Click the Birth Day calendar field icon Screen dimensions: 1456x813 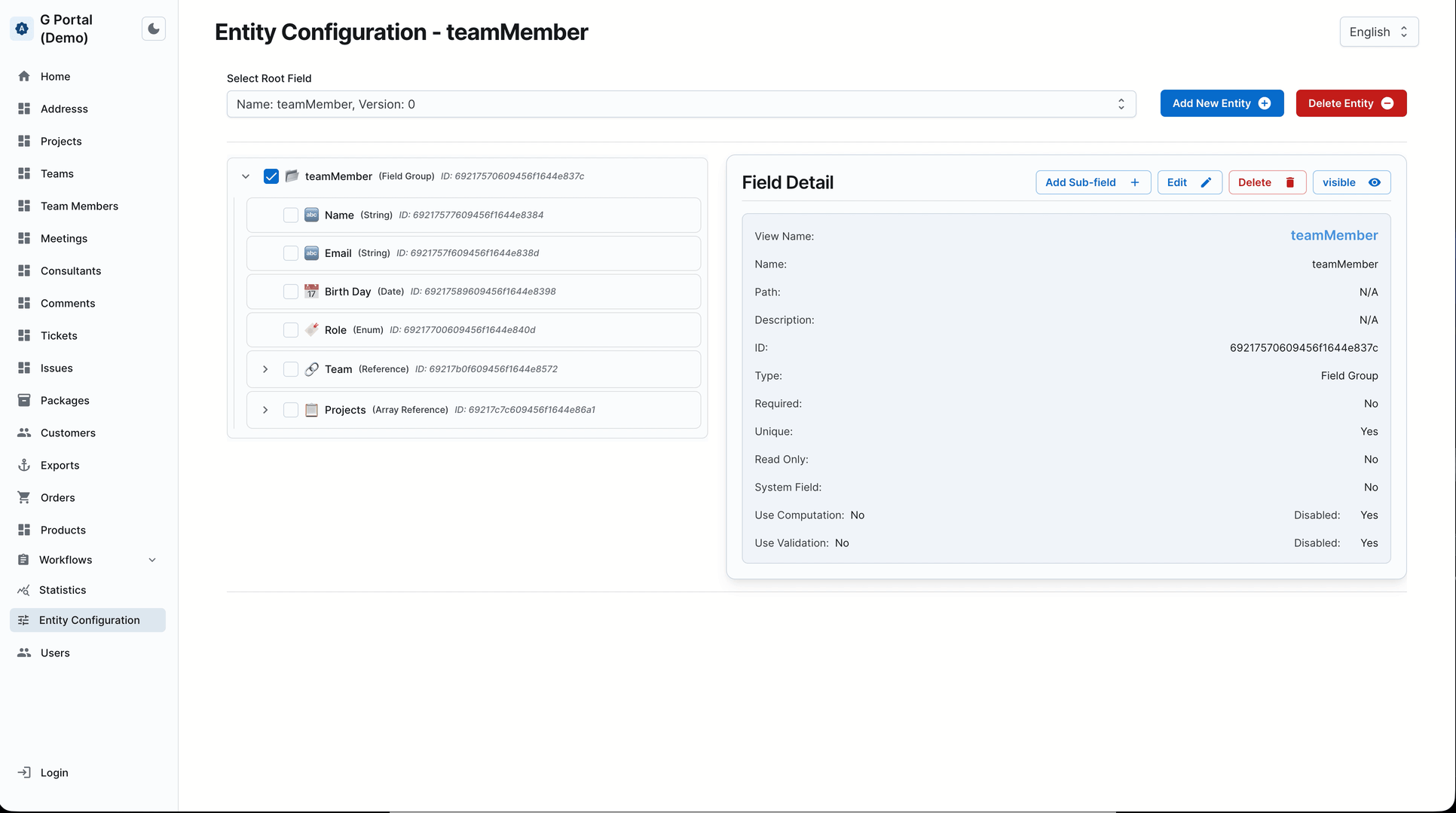(311, 291)
